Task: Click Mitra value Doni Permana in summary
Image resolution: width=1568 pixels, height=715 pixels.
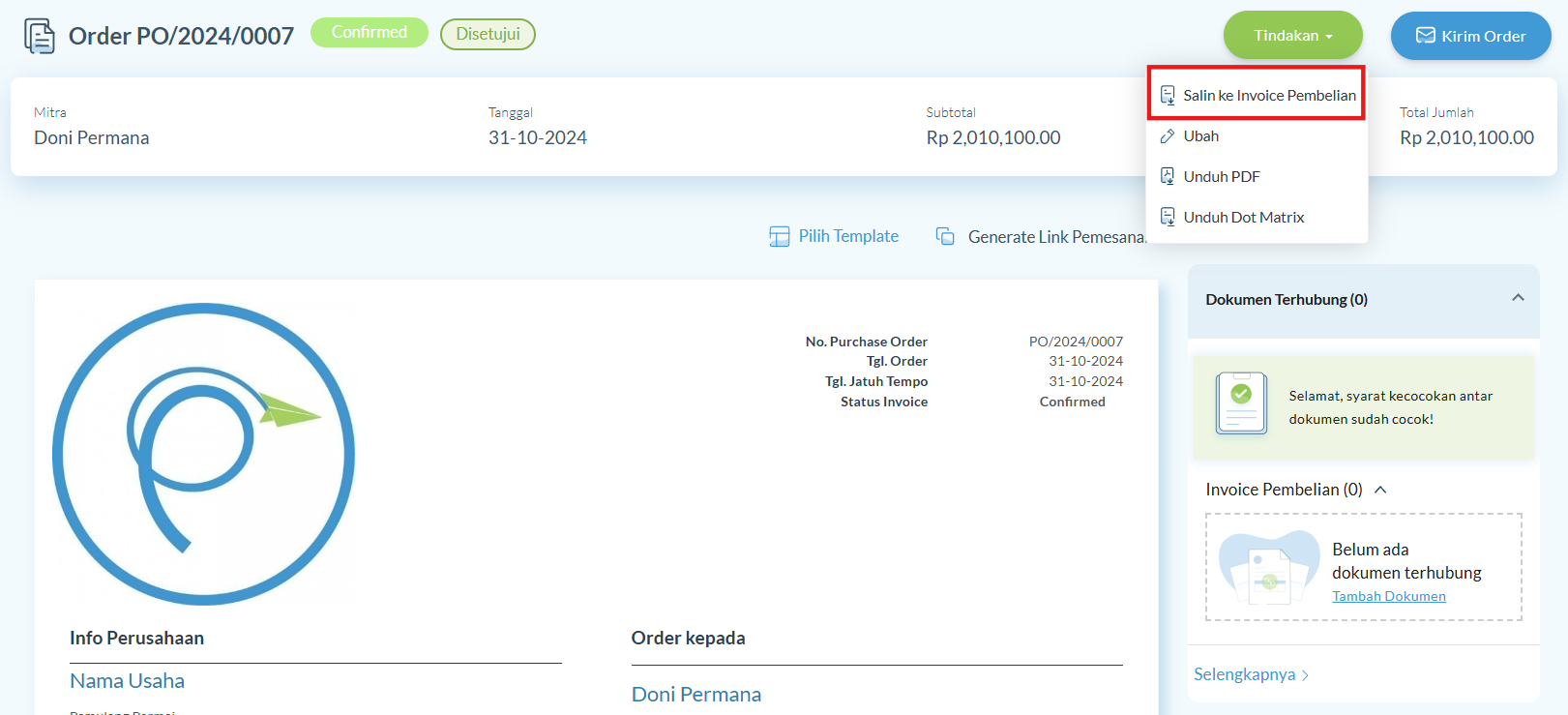Action: [92, 137]
